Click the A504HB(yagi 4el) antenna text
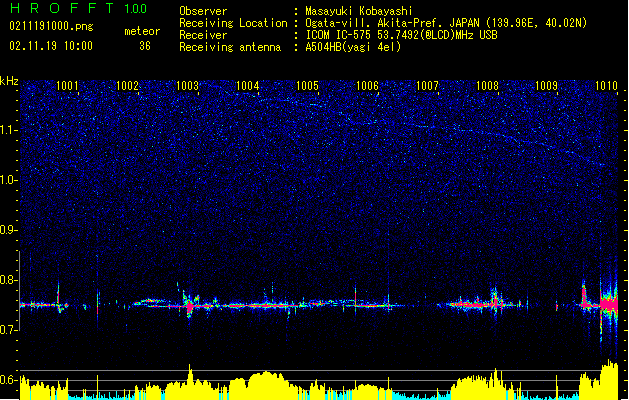The image size is (629, 400). tap(353, 47)
